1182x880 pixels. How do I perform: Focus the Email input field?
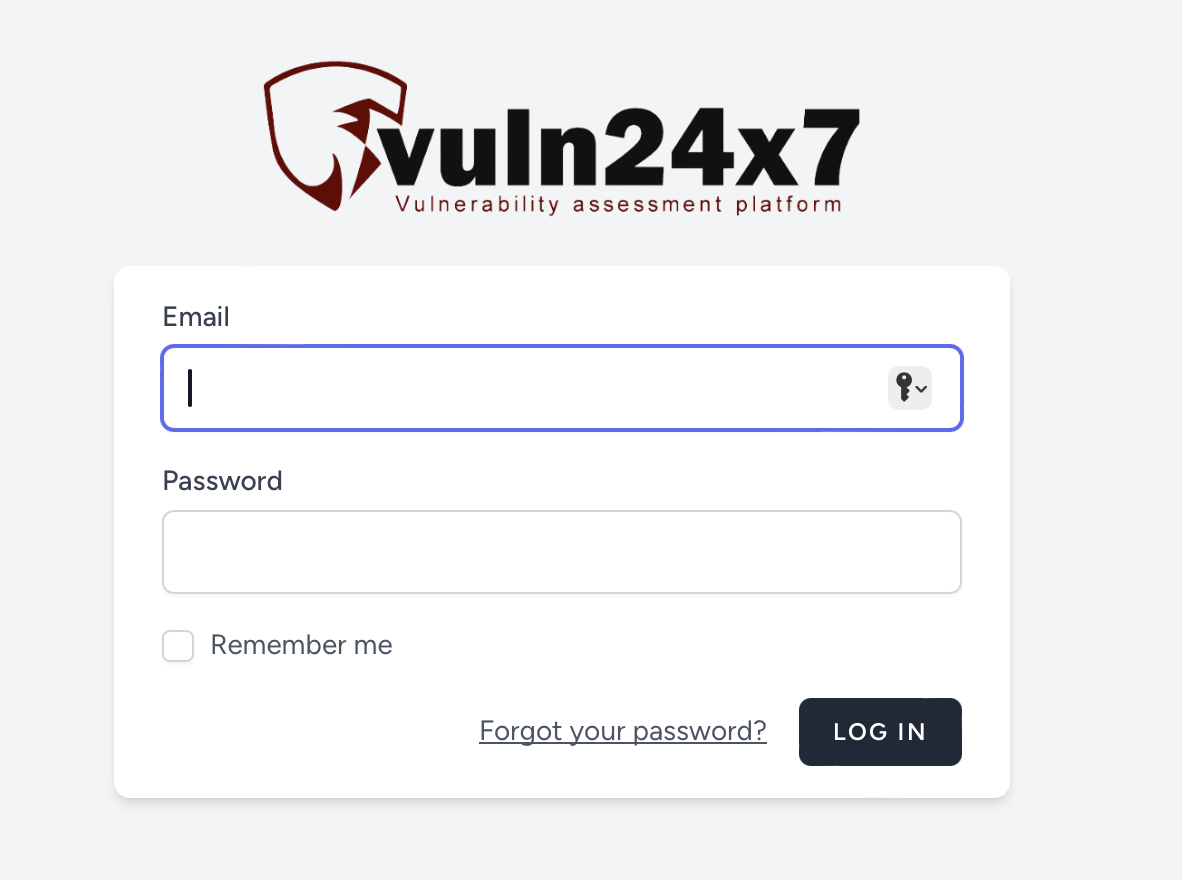tap(562, 388)
